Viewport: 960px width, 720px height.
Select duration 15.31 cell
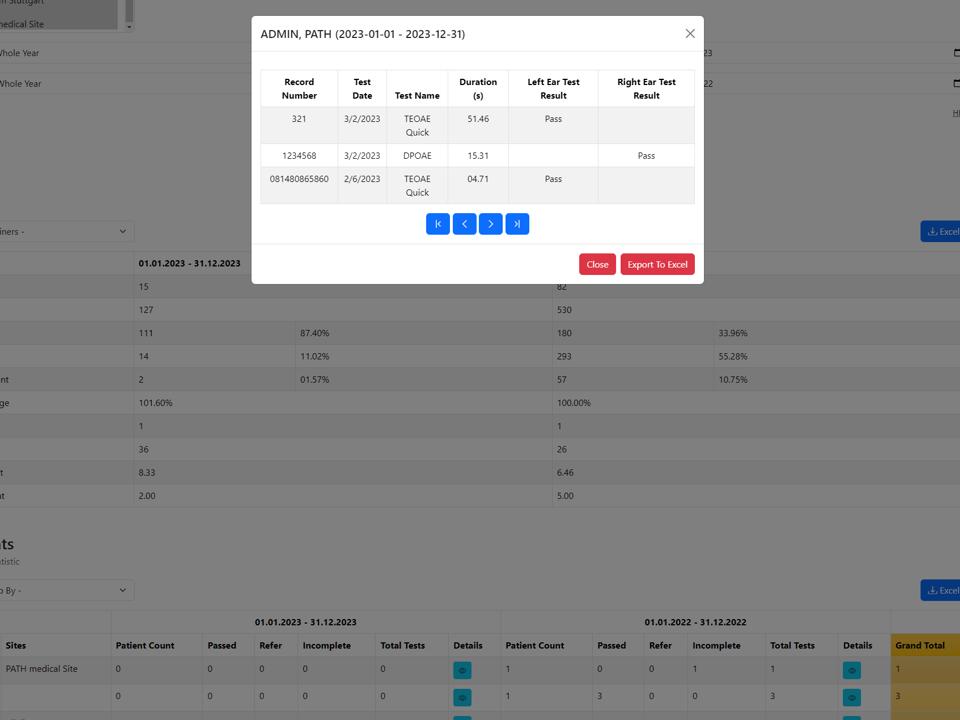[x=478, y=156]
